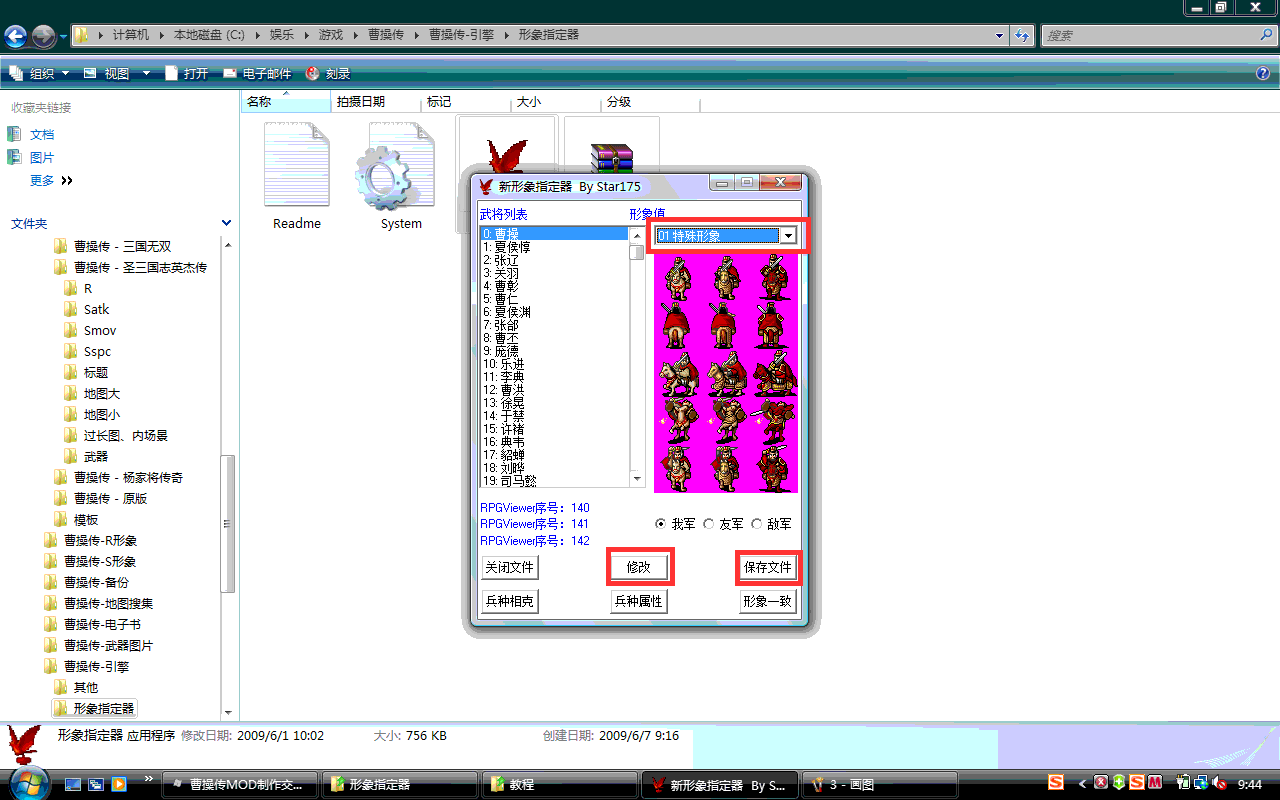Click the 刻录 toolbar item

tap(328, 73)
